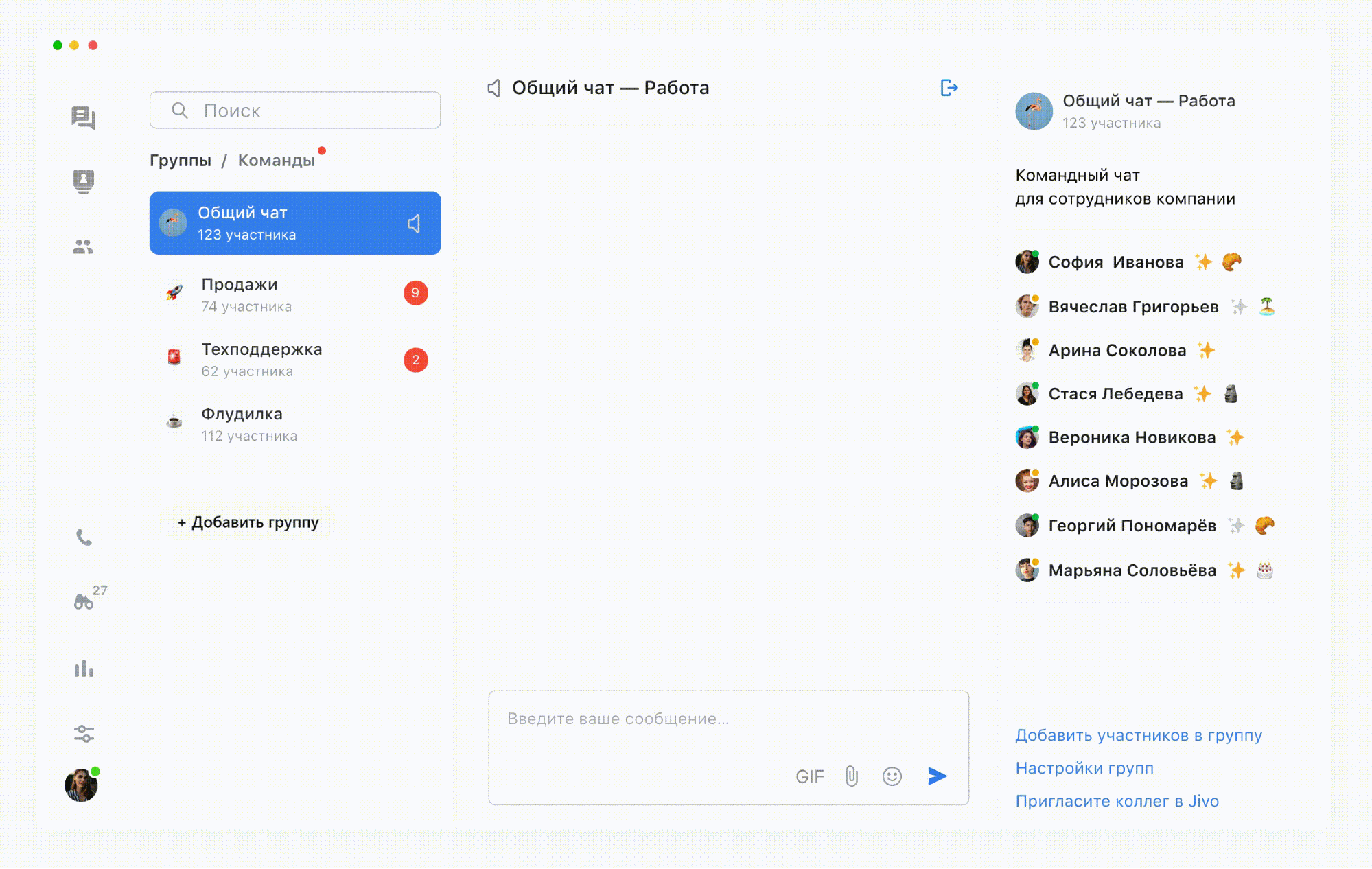Click the Добавить группу button

[248, 522]
